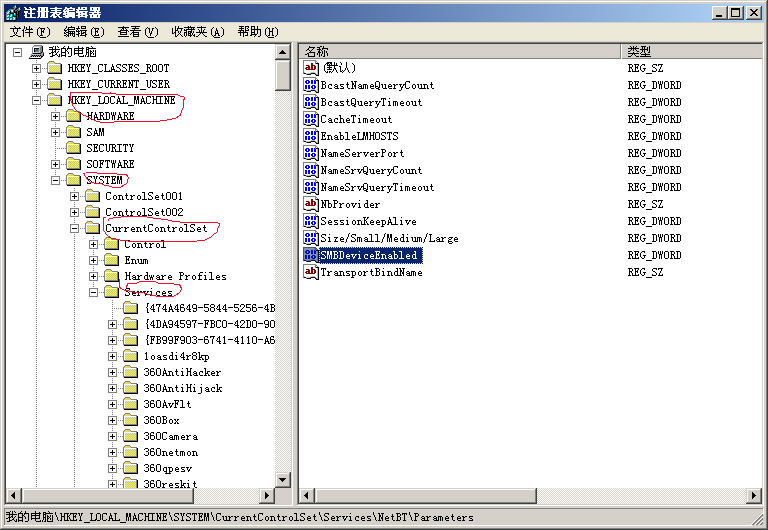Click the tree pane scroll down arrow
The image size is (768, 530).
click(283, 480)
